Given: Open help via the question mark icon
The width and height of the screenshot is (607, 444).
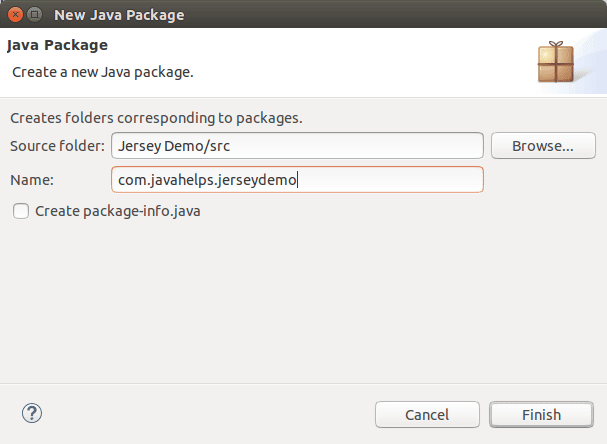Looking at the screenshot, I should pos(32,413).
